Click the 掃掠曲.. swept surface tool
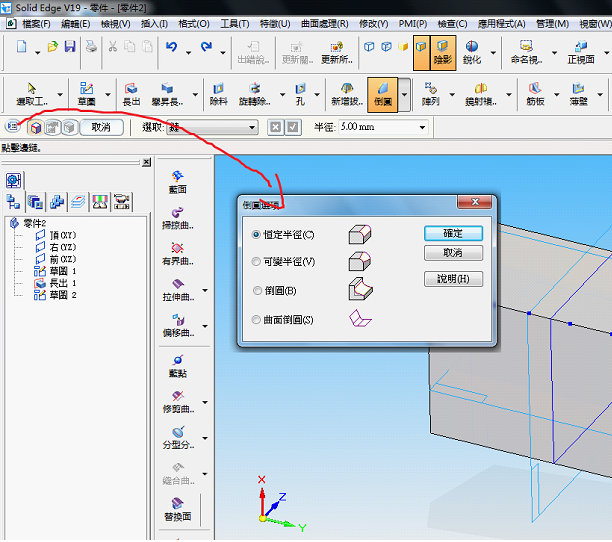Screen dimensions: 612x542 (178, 219)
